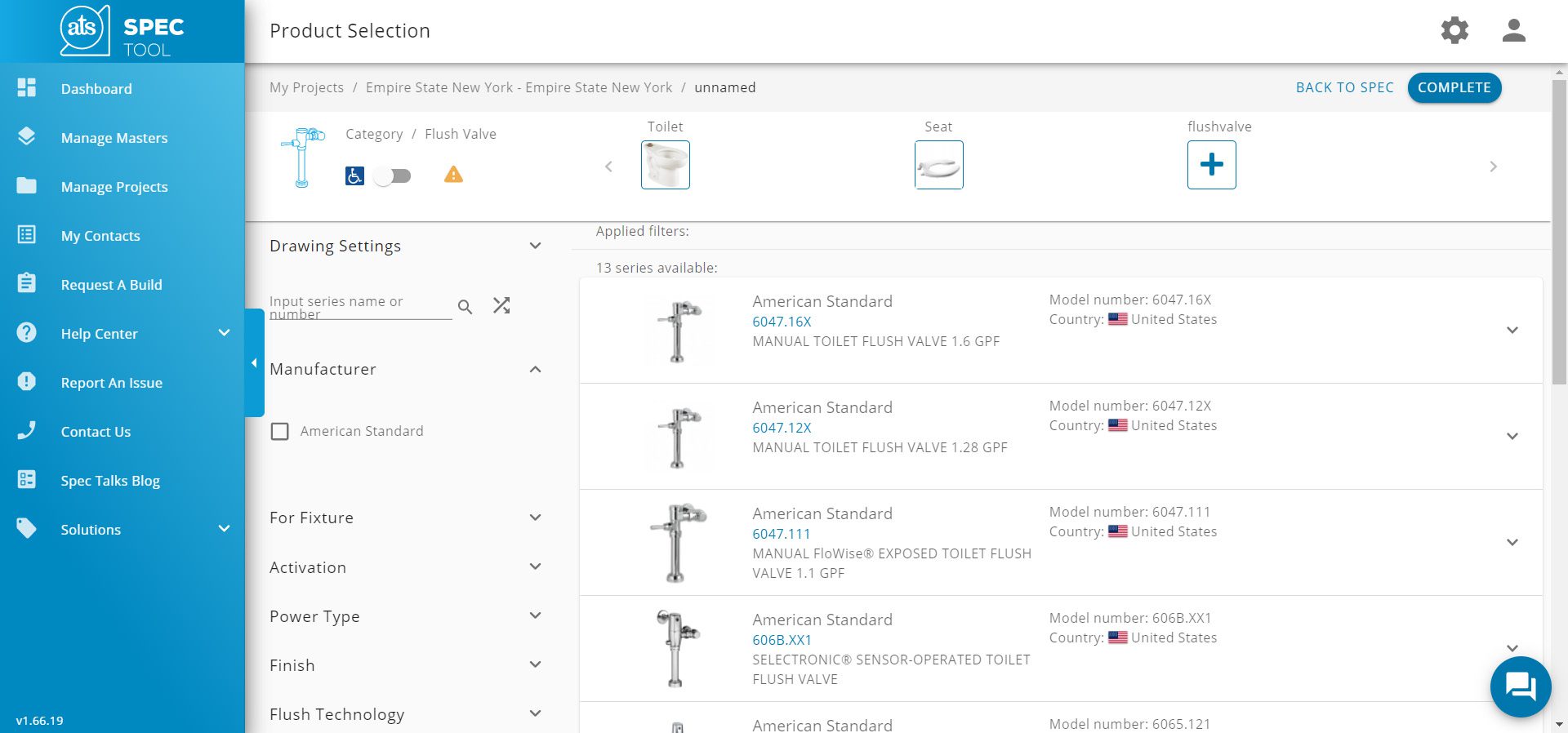Click the Manage Masters layers icon

27,136
